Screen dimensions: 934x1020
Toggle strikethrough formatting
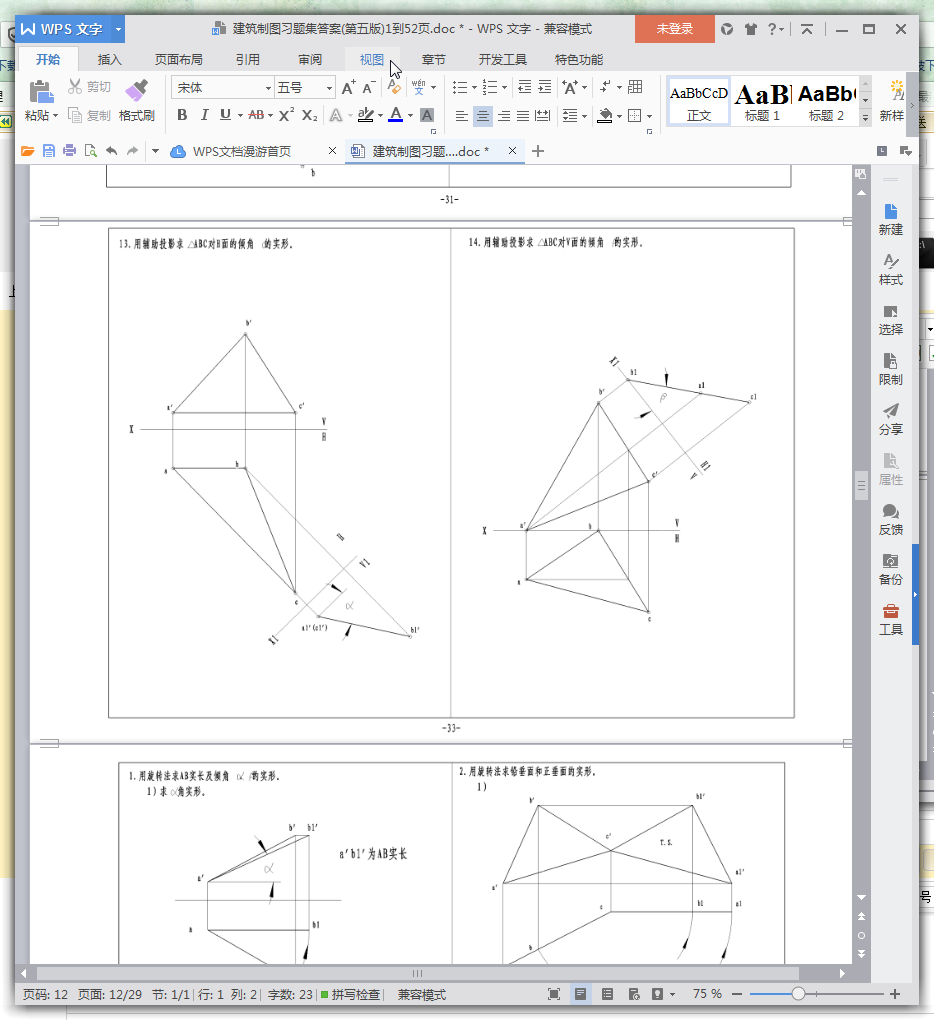pyautogui.click(x=256, y=115)
